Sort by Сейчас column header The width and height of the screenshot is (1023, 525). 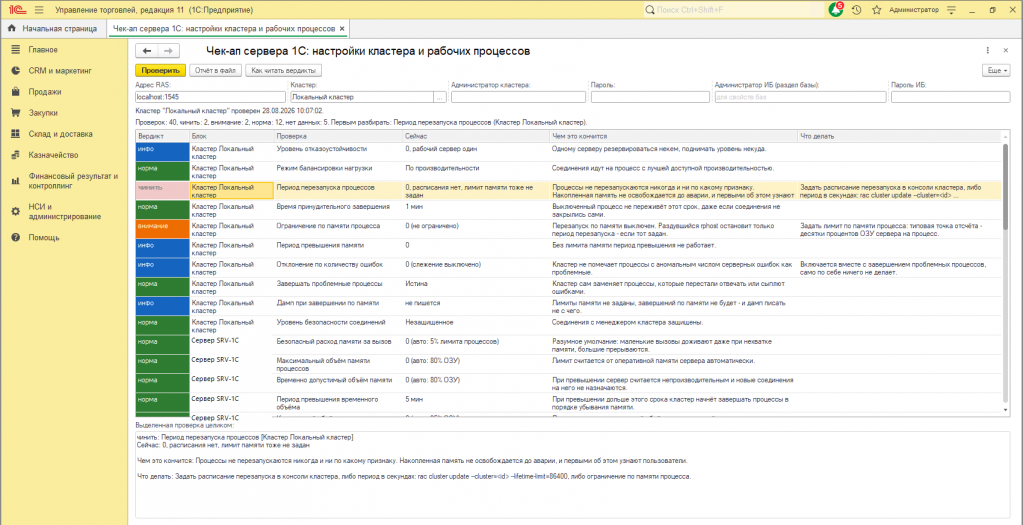tap(475, 136)
